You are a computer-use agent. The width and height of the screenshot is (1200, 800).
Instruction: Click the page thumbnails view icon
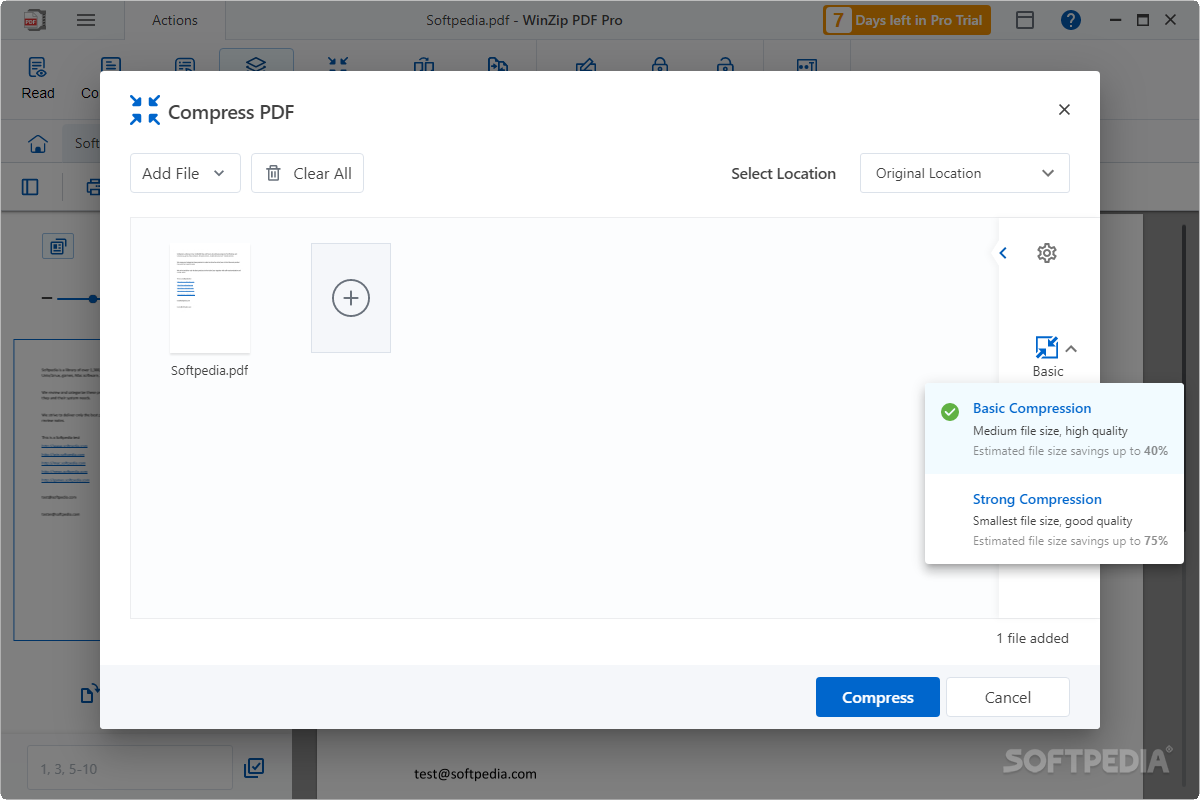tap(58, 246)
